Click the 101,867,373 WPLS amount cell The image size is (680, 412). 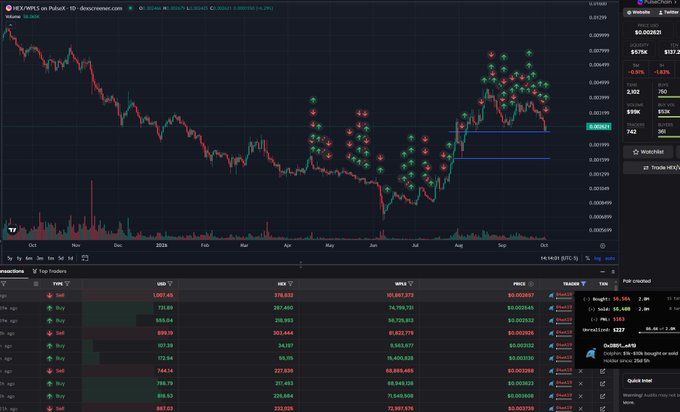tap(400, 295)
